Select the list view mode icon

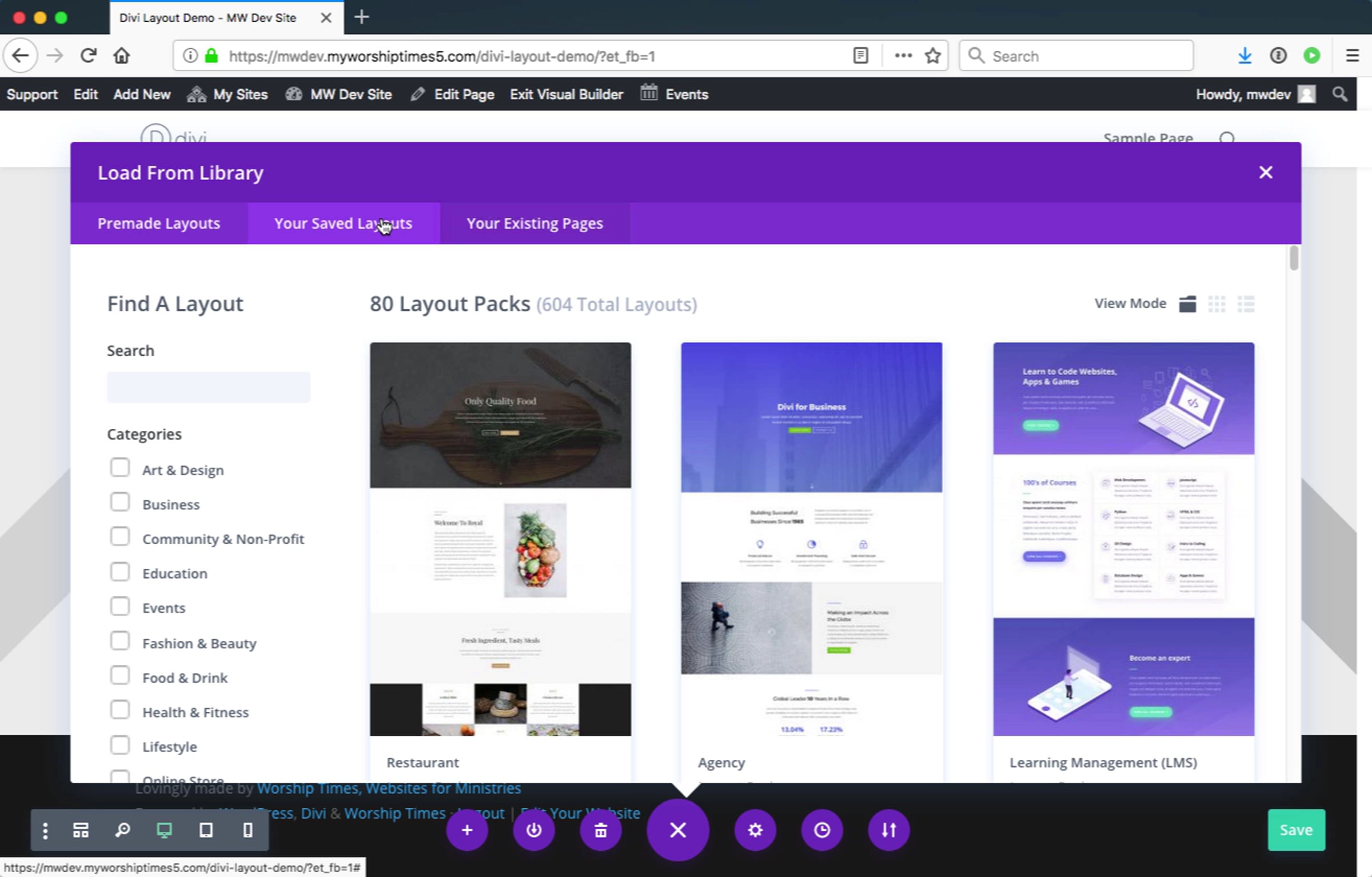(1246, 304)
